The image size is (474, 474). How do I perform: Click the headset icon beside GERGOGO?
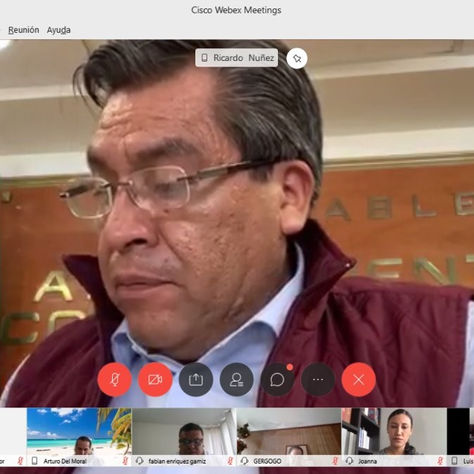point(244,461)
